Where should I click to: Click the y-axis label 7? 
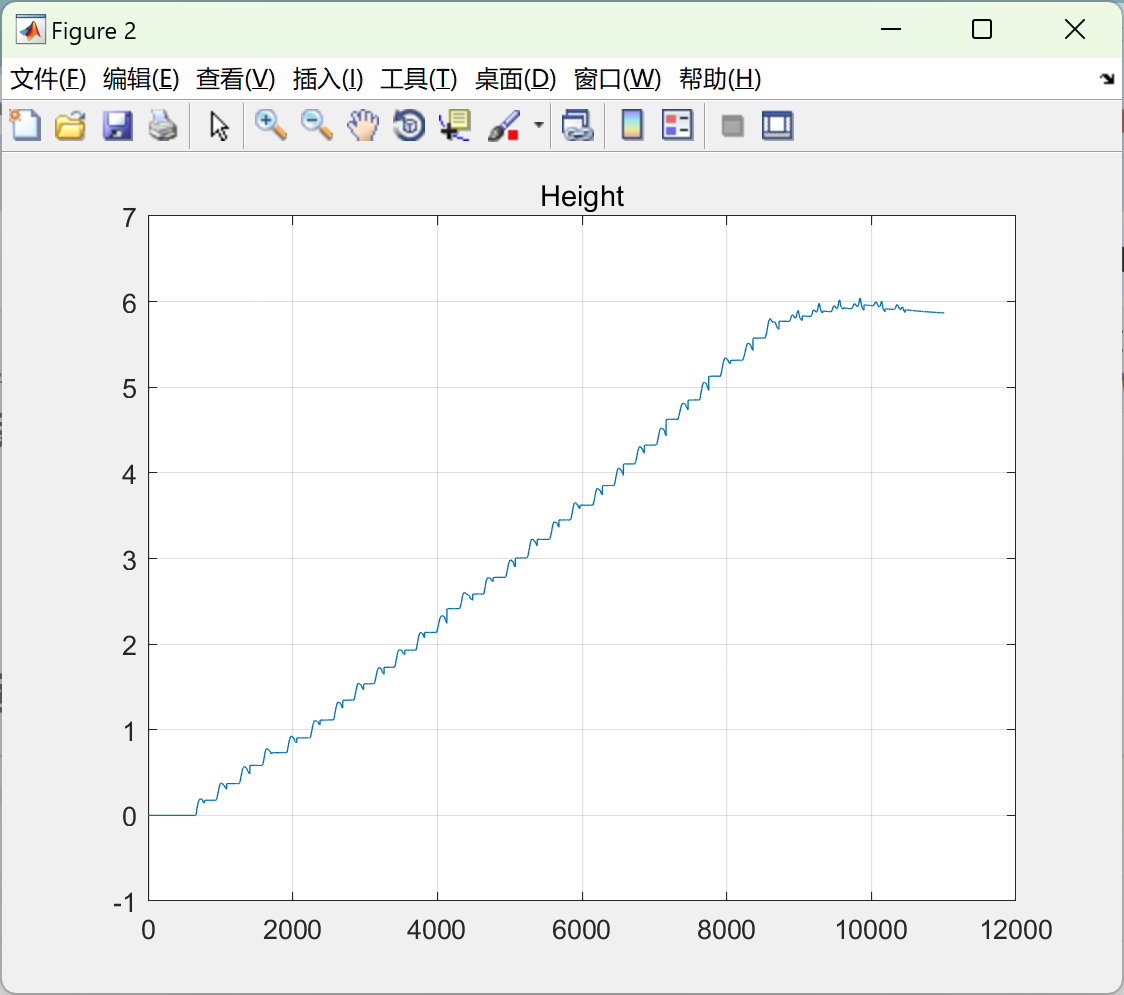coord(129,218)
